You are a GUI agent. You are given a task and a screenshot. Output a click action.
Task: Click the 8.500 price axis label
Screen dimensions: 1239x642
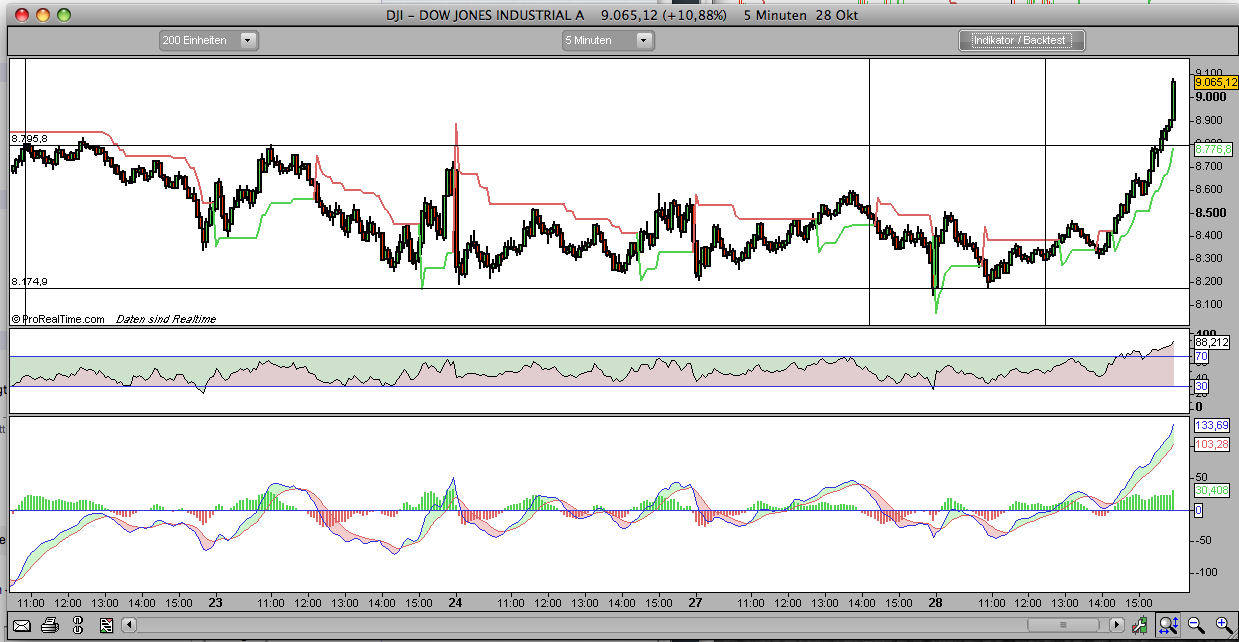pos(1210,213)
